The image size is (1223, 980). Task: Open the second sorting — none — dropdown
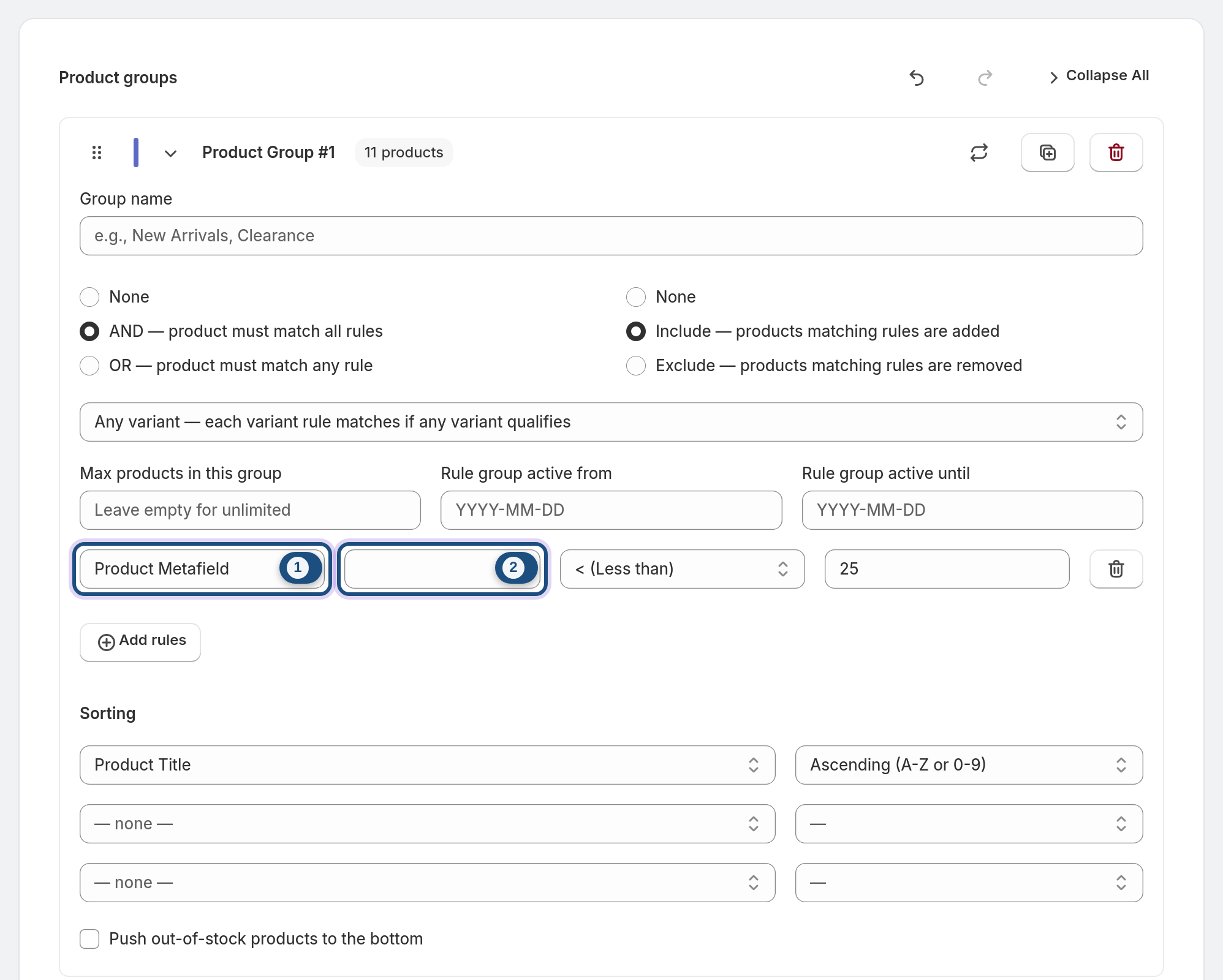tap(428, 824)
